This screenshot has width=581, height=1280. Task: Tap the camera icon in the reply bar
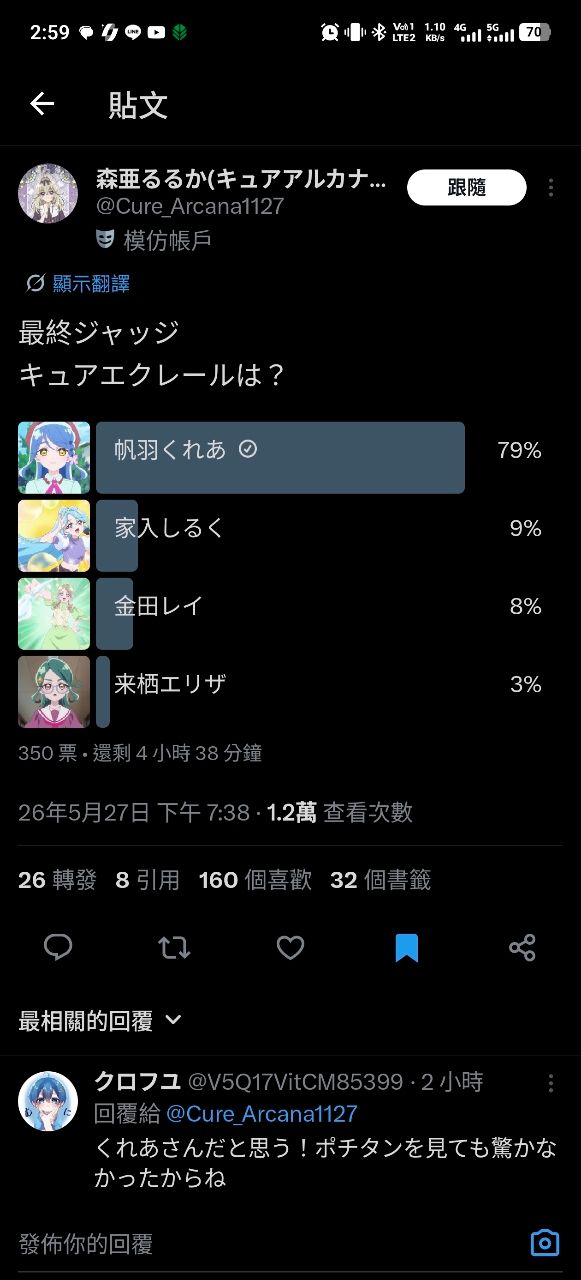coord(544,1243)
